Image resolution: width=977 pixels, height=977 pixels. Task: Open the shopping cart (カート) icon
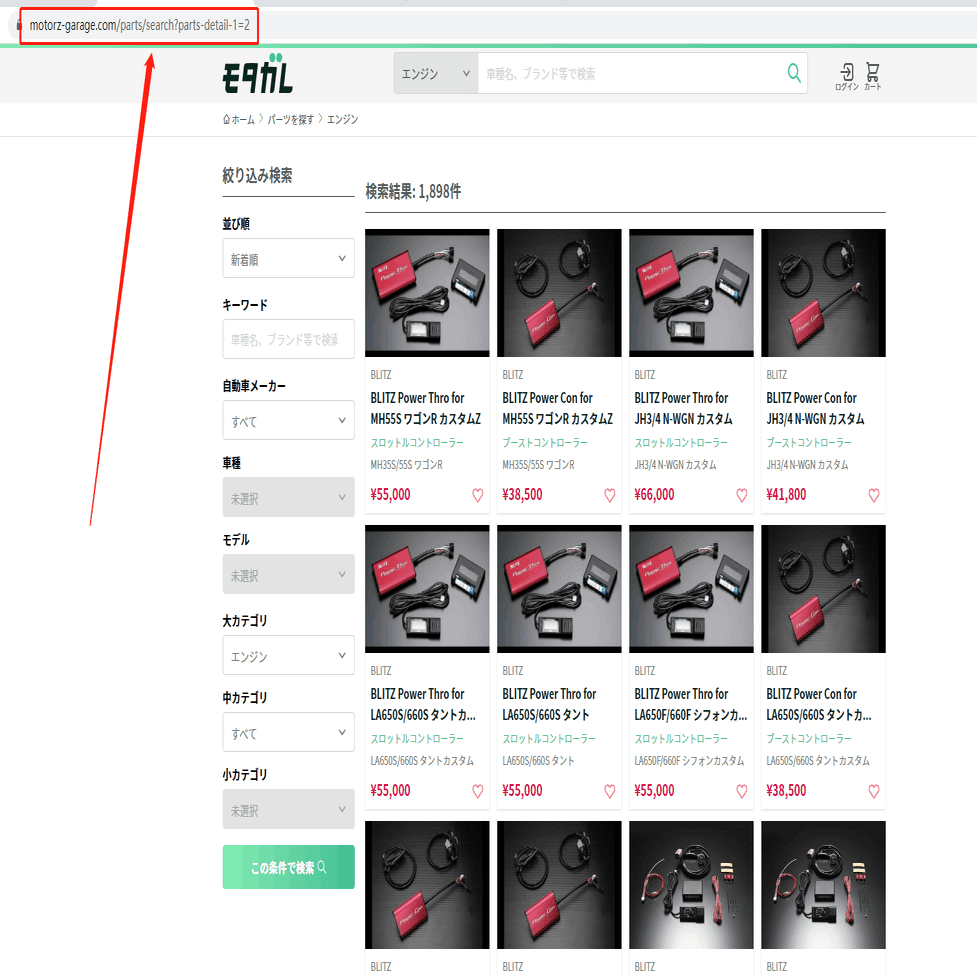872,77
